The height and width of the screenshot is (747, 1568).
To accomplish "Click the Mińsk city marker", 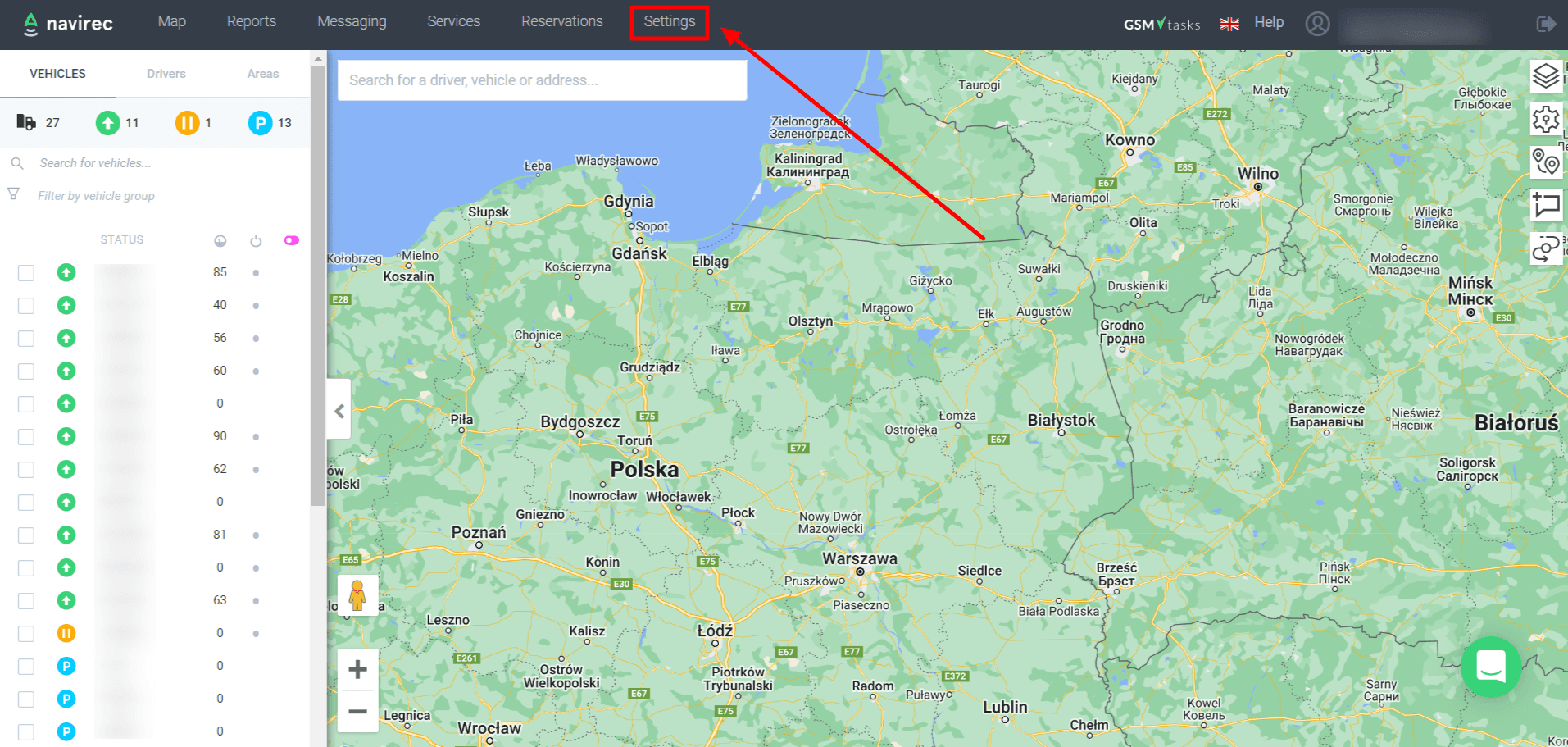I will point(1470,312).
